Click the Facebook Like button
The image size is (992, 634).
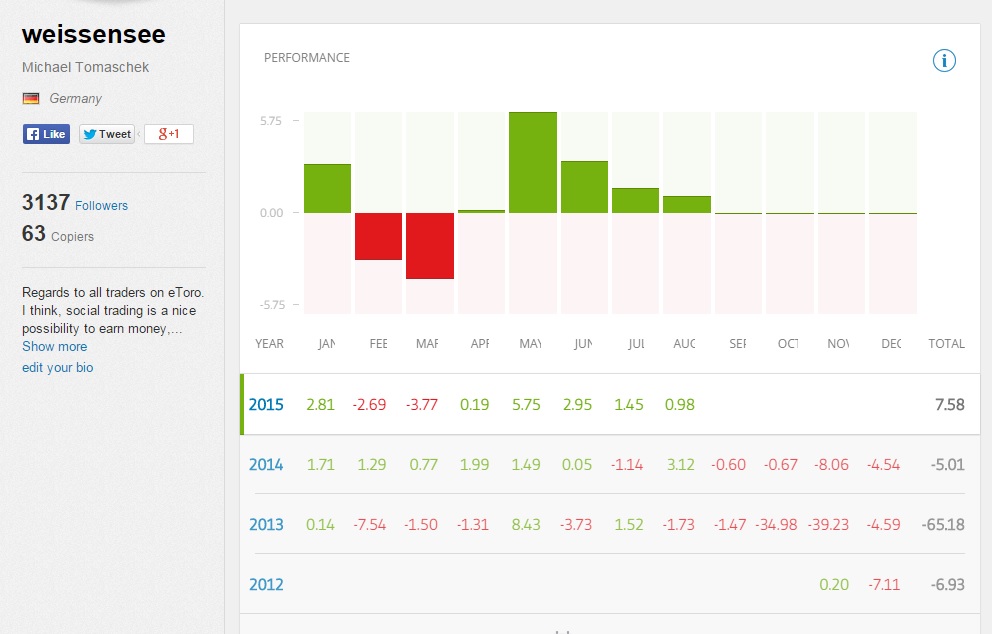coord(46,134)
